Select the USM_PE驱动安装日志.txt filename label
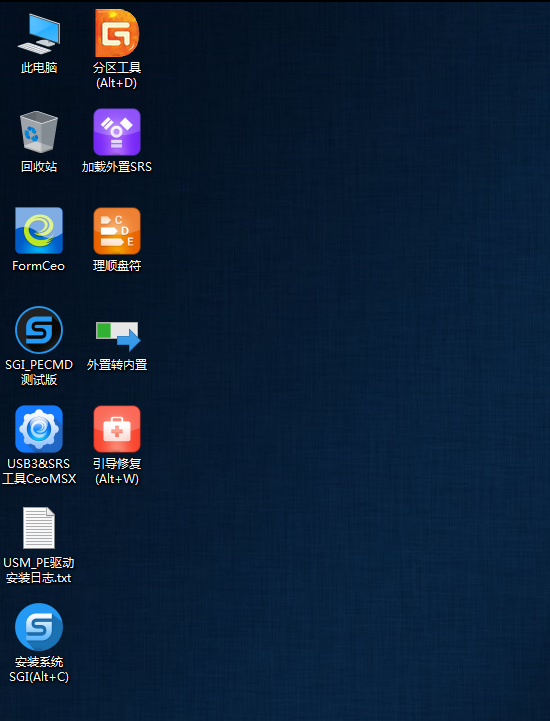The image size is (550, 721). [39, 570]
